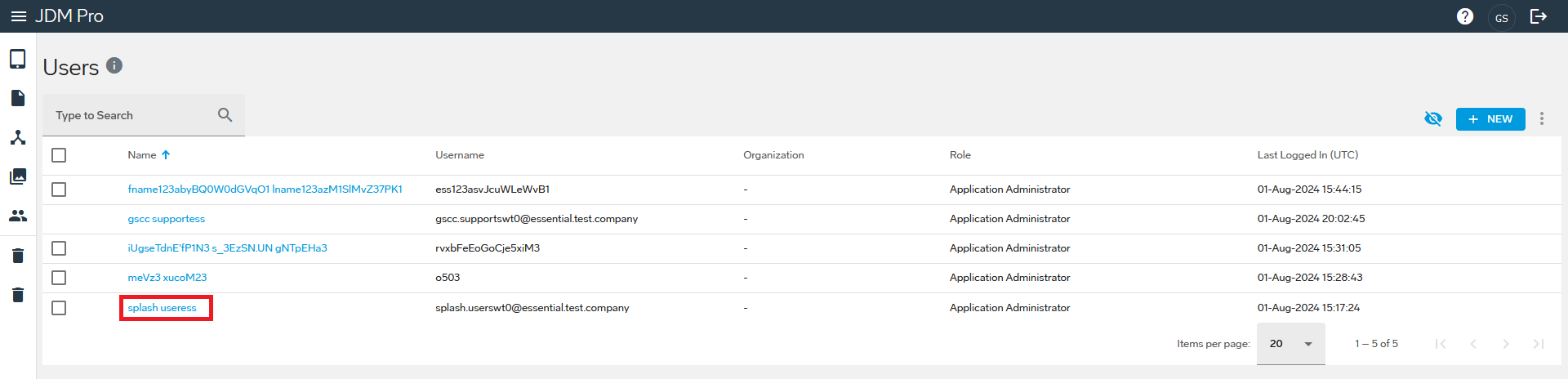Click login time 01-Aug-2024 15:28:43
Viewport: 1568px width, 379px height.
click(1310, 278)
